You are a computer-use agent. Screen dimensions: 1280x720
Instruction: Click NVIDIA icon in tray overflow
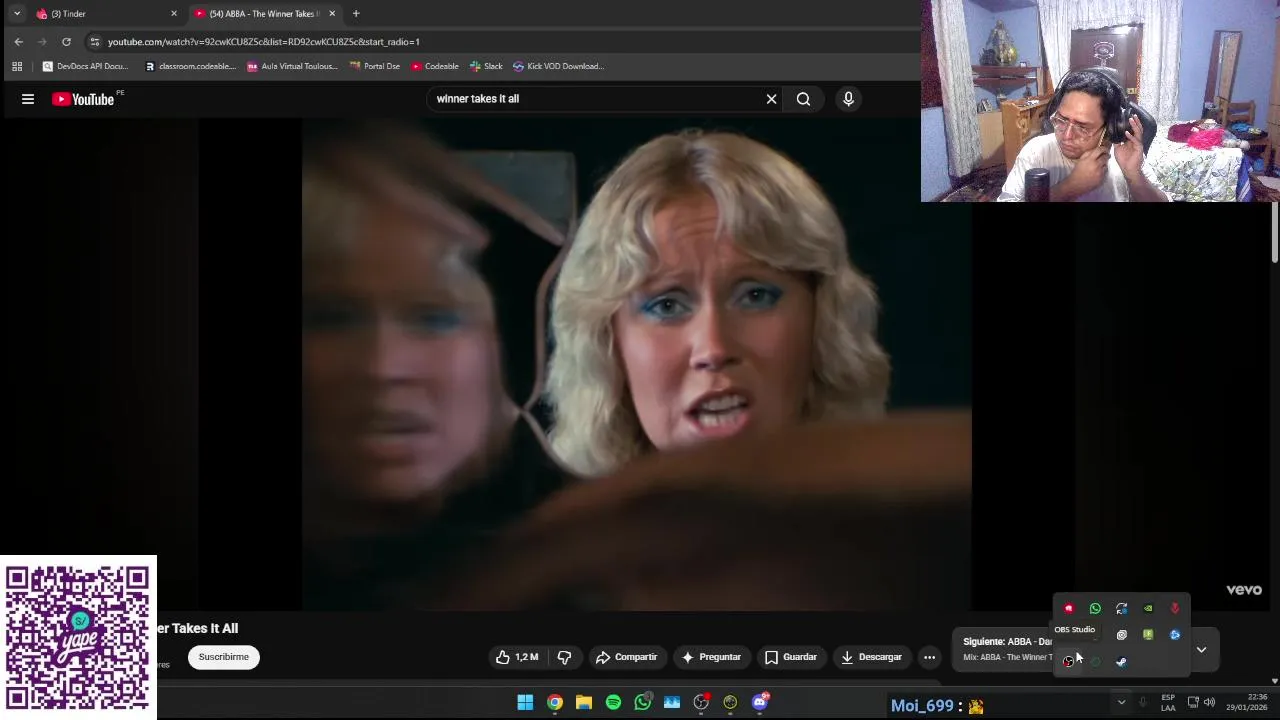coord(1148,608)
